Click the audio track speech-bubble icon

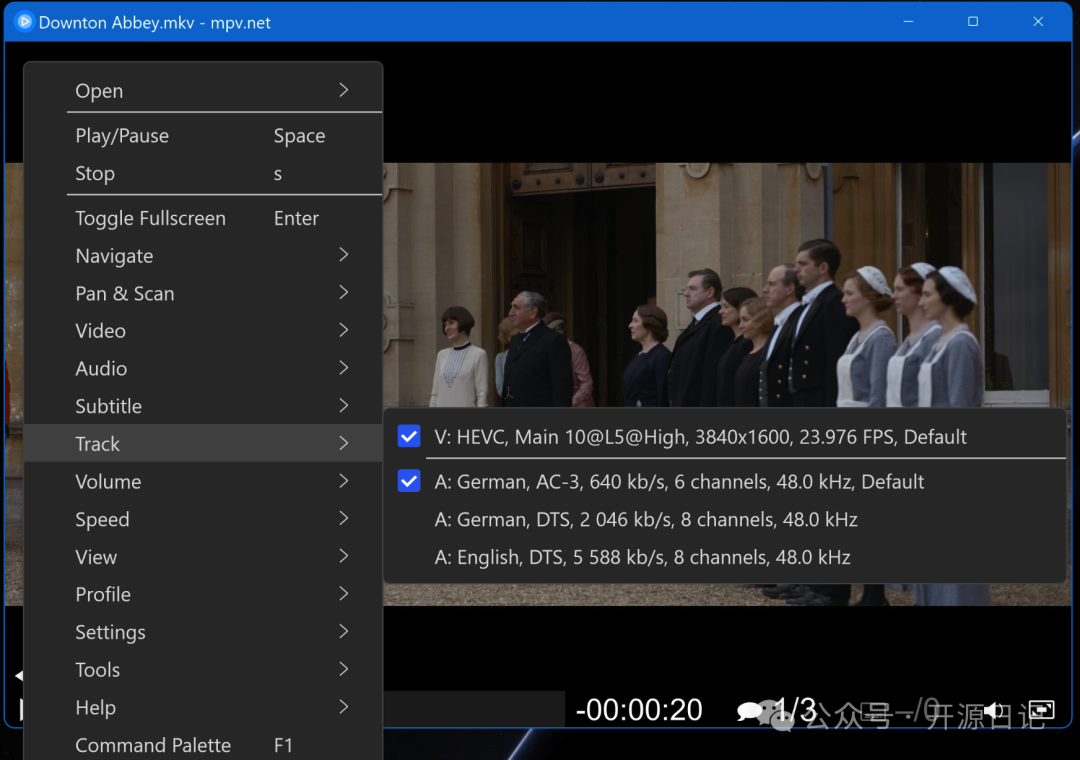click(750, 710)
